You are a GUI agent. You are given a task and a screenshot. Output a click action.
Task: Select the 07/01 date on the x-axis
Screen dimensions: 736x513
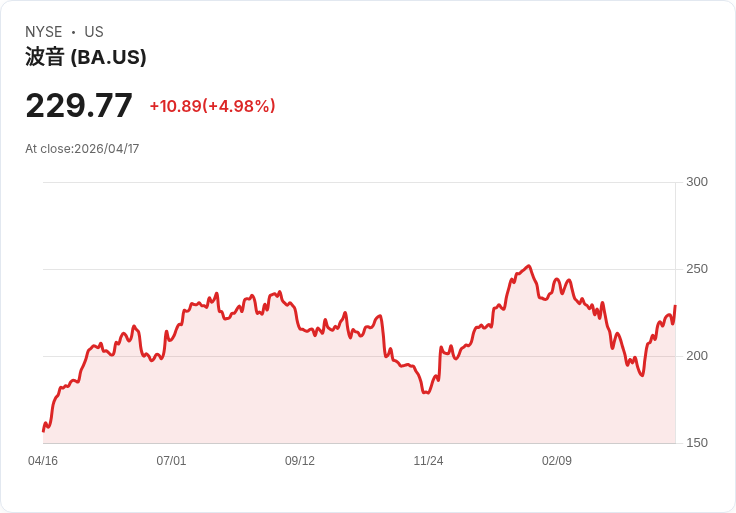[x=171, y=461]
